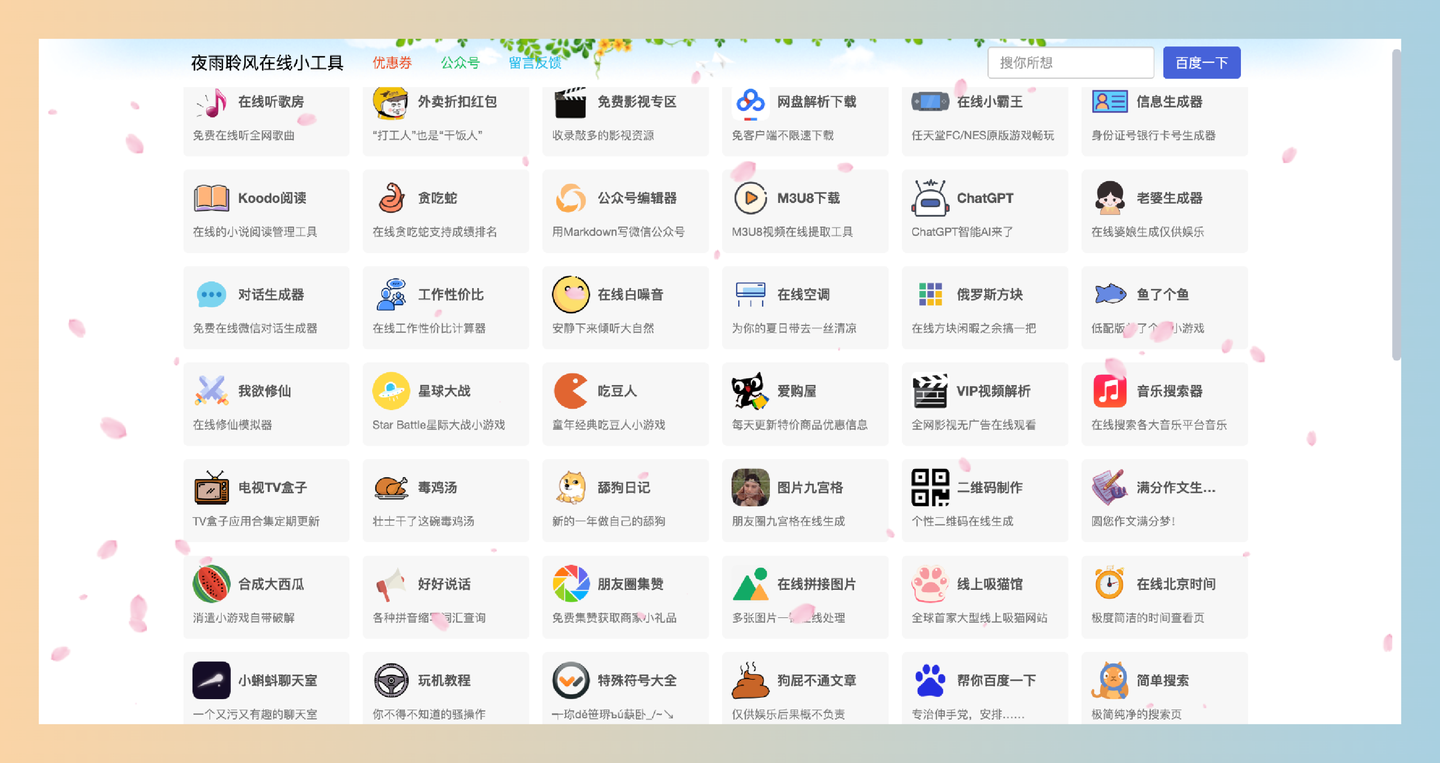Open the 公众号编辑器 link title
Screen dimensions: 1440x763
tap(637, 198)
